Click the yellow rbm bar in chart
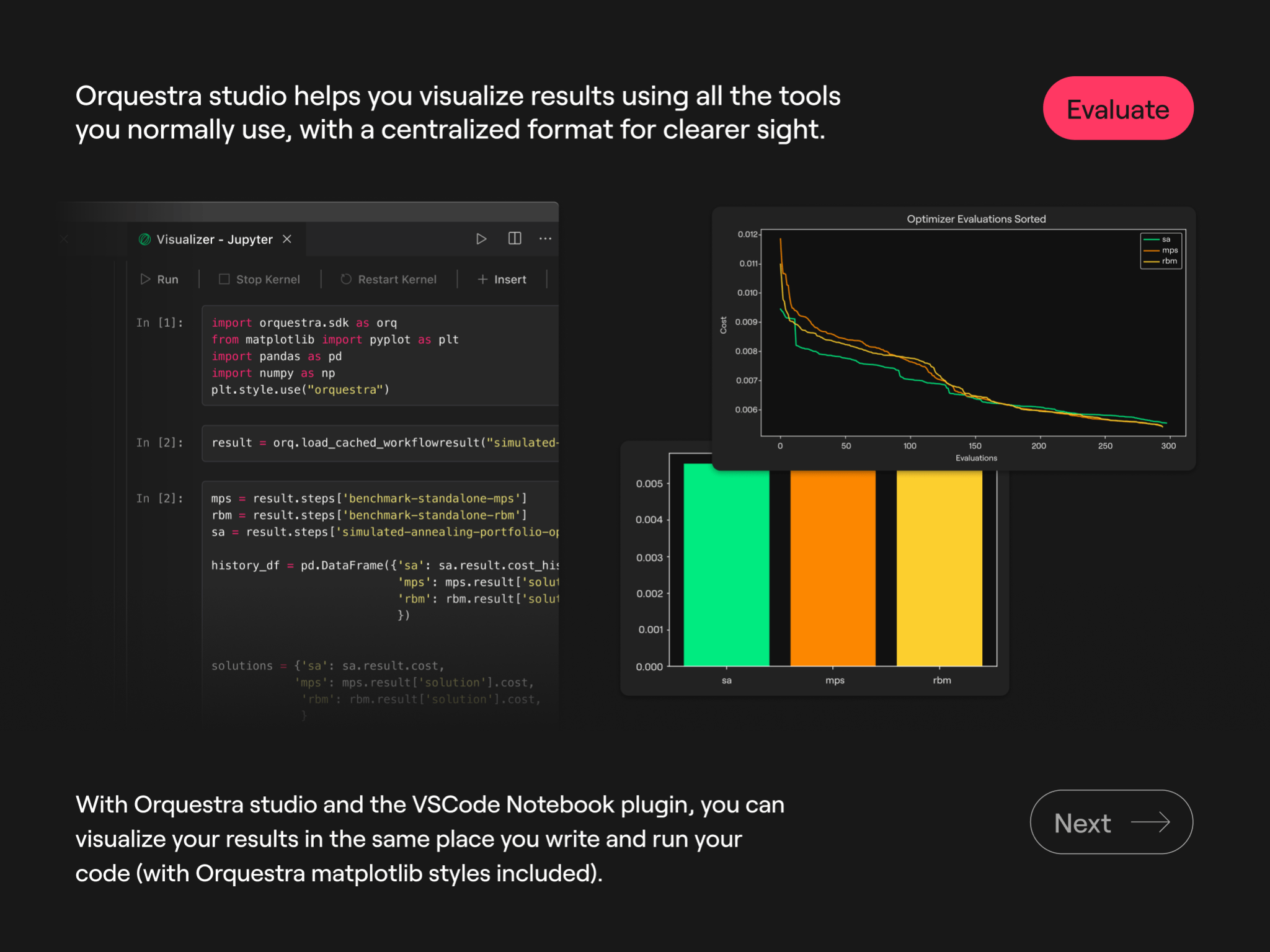This screenshot has width=1270, height=952. 939,567
